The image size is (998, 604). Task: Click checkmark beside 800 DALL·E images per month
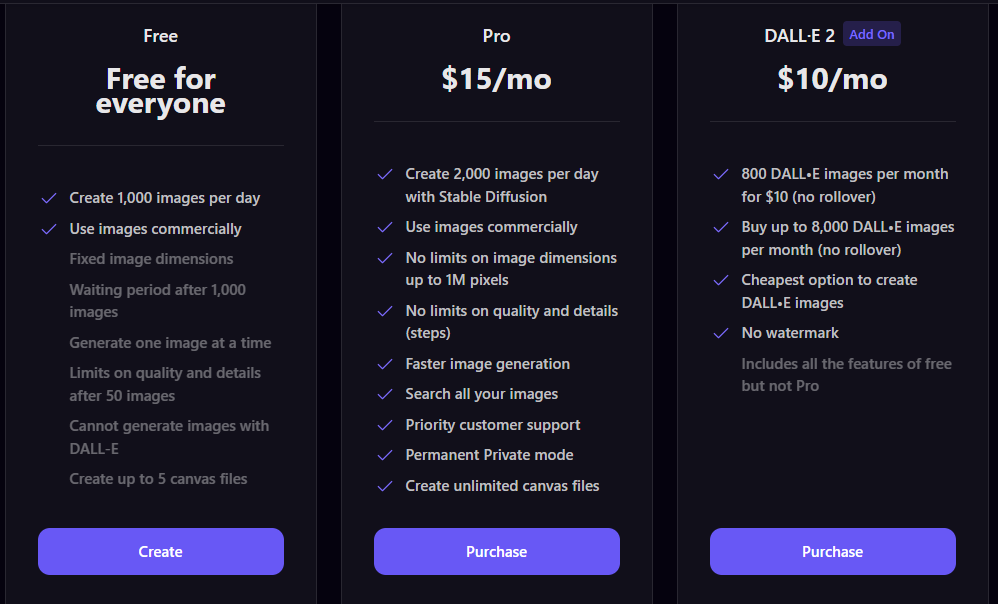[x=721, y=174]
